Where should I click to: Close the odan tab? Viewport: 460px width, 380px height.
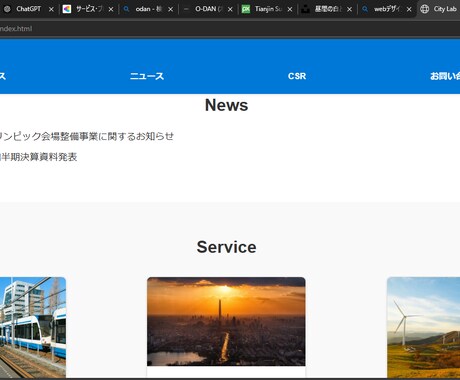[x=170, y=9]
